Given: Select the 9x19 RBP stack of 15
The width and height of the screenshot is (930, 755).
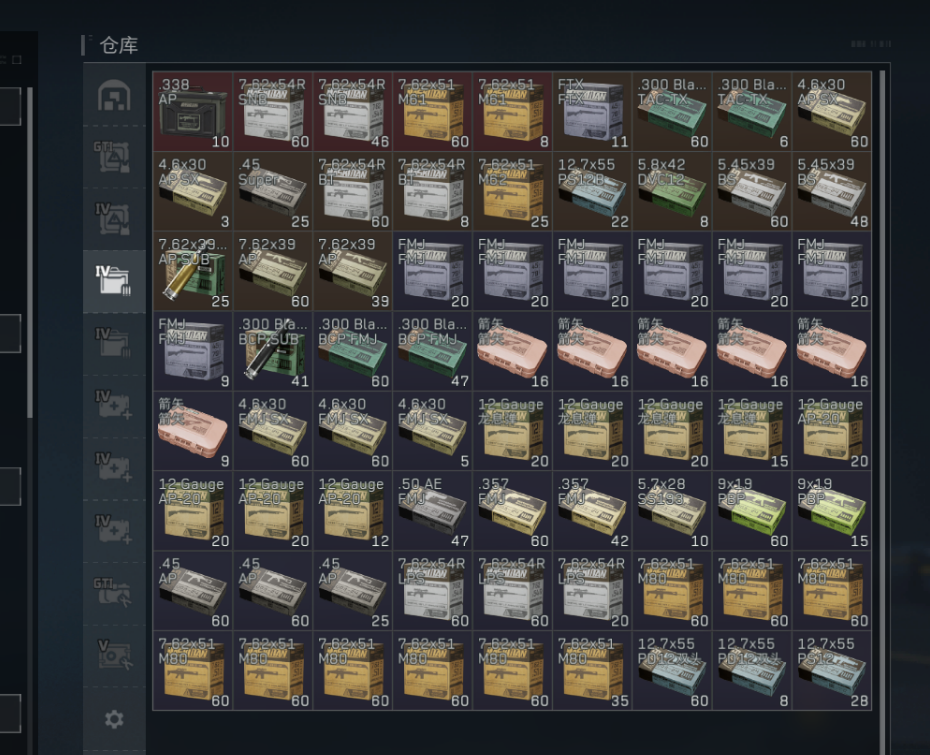Looking at the screenshot, I should click(x=833, y=511).
